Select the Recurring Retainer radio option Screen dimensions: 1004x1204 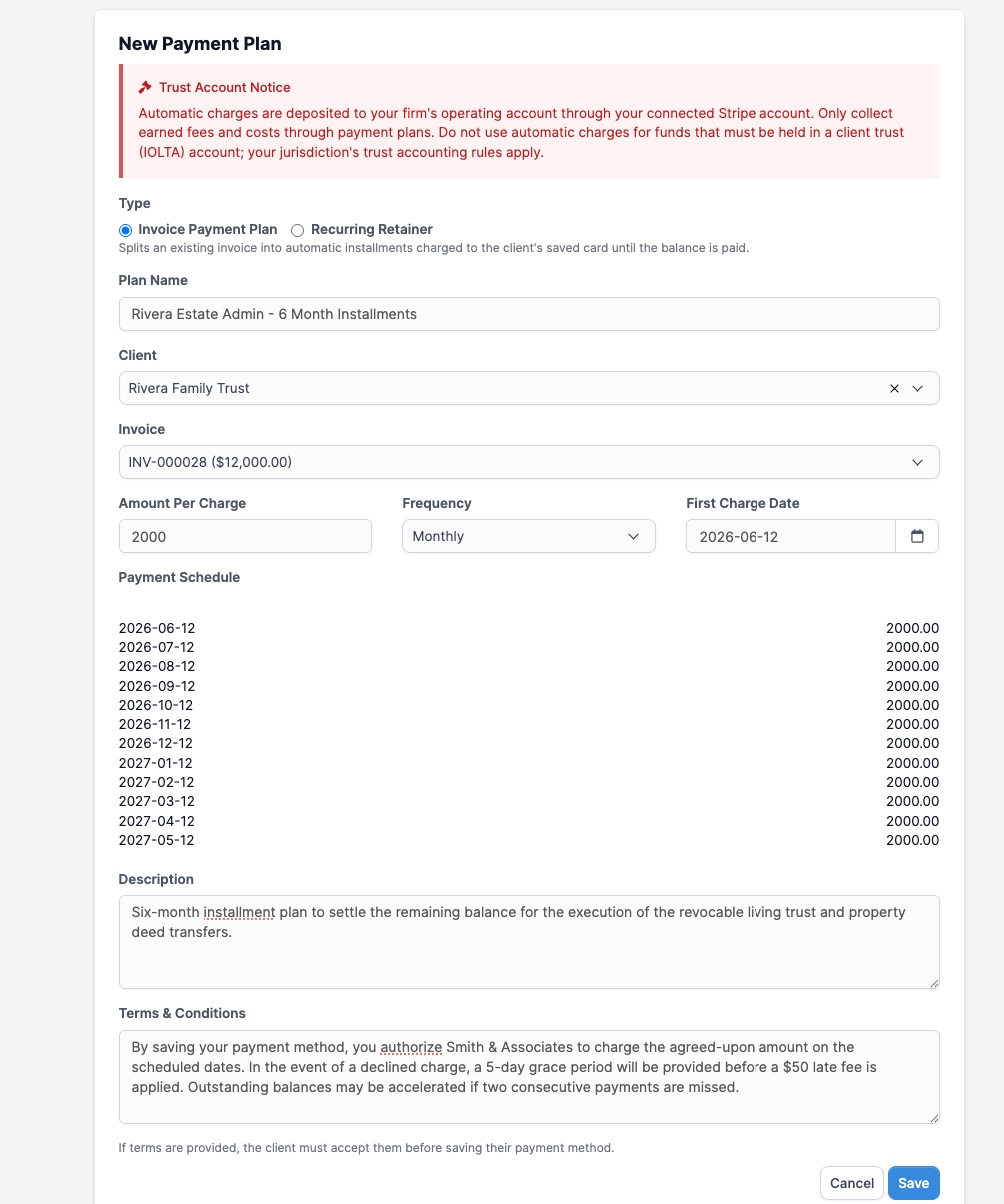297,230
